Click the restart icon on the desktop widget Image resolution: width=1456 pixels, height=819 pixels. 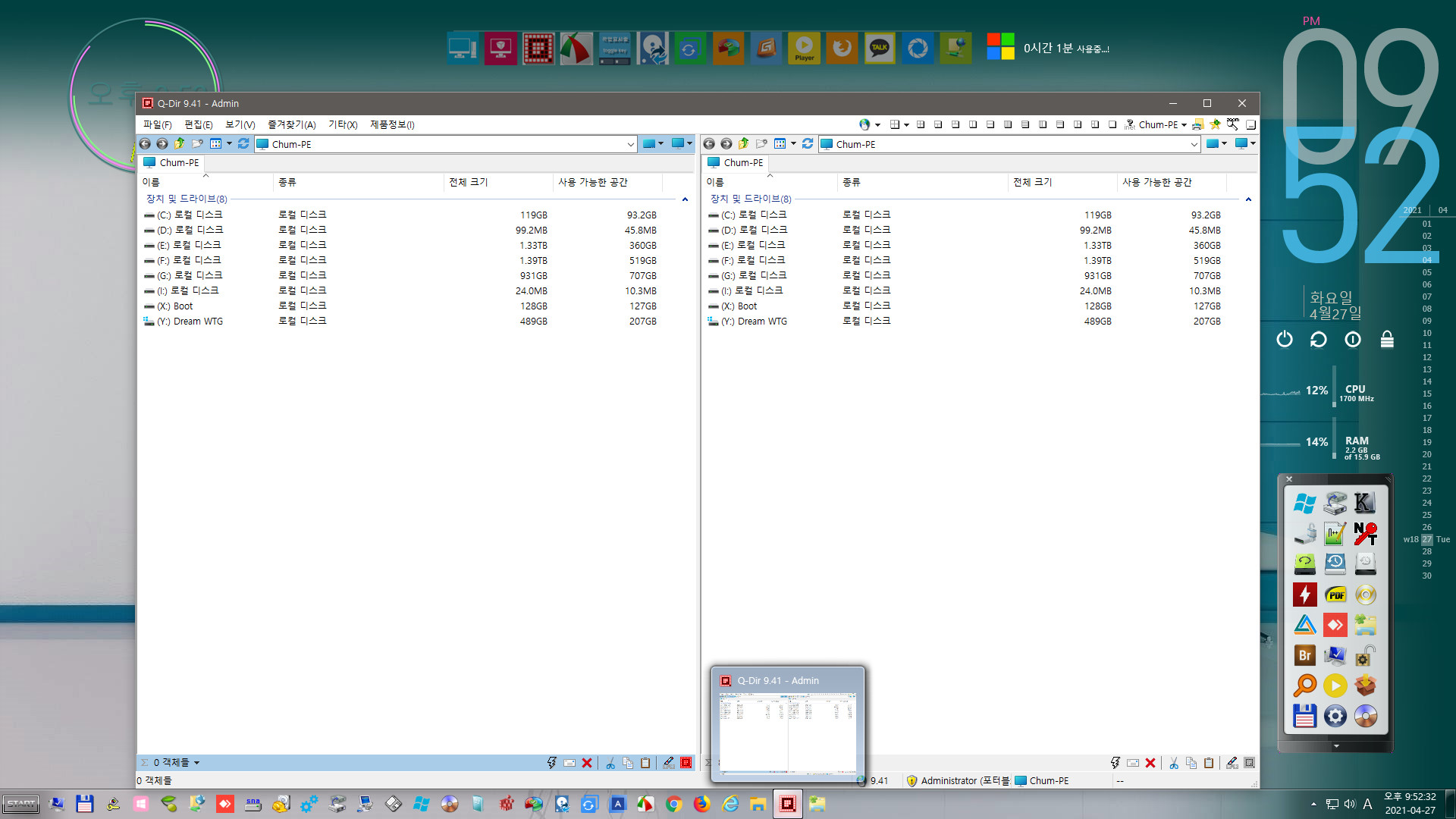(1319, 339)
